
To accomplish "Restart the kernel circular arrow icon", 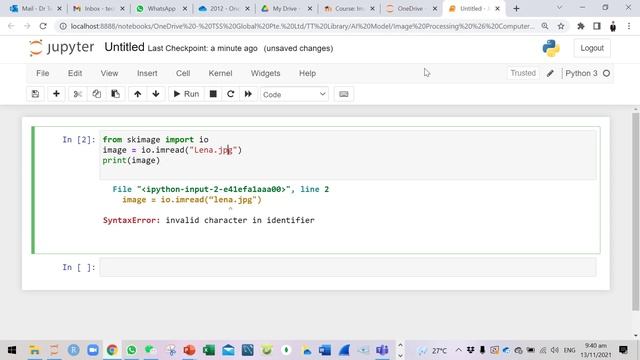I will click(x=231, y=94).
